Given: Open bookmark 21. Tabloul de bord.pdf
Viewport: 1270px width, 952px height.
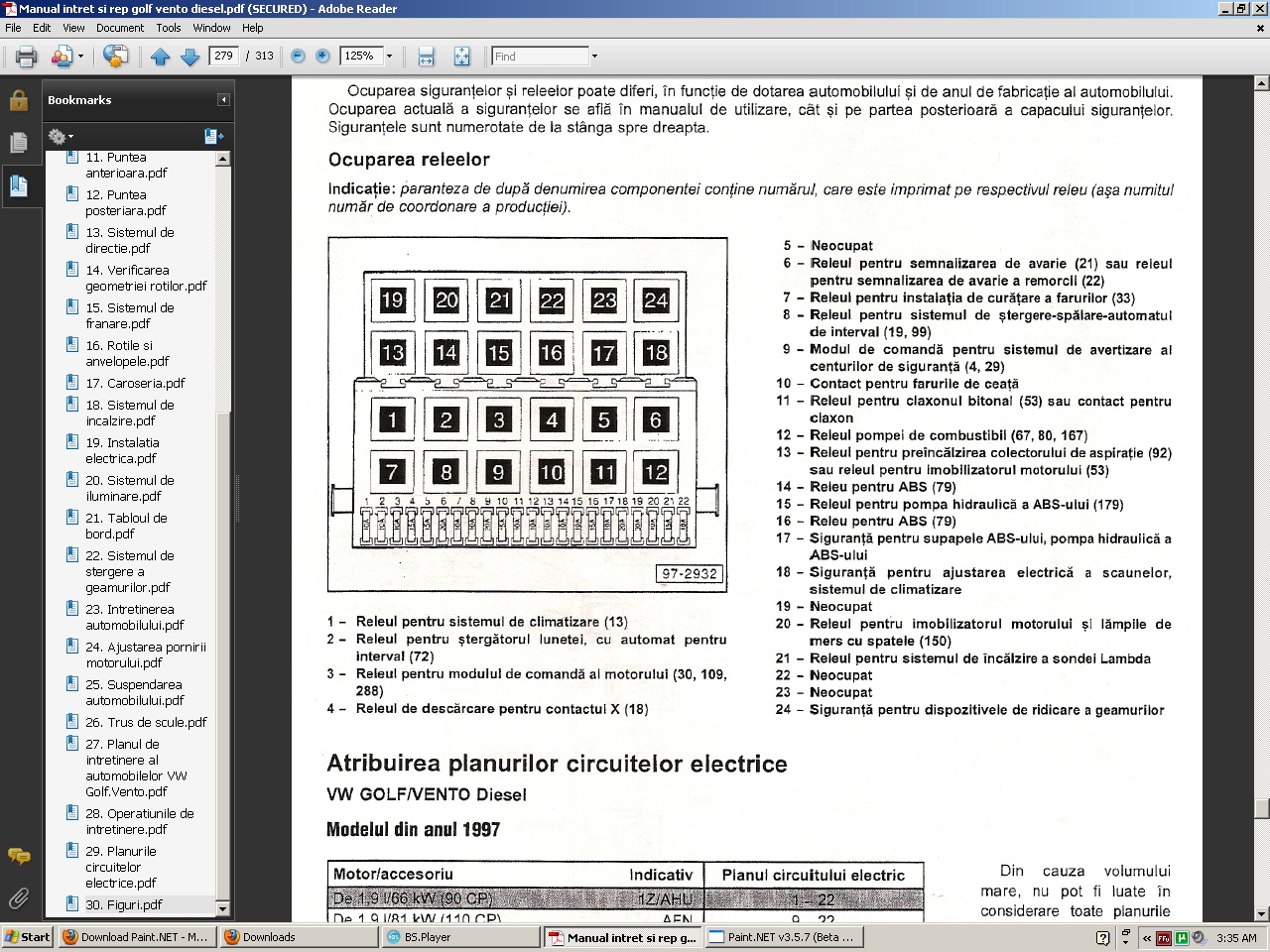Looking at the screenshot, I should (126, 526).
